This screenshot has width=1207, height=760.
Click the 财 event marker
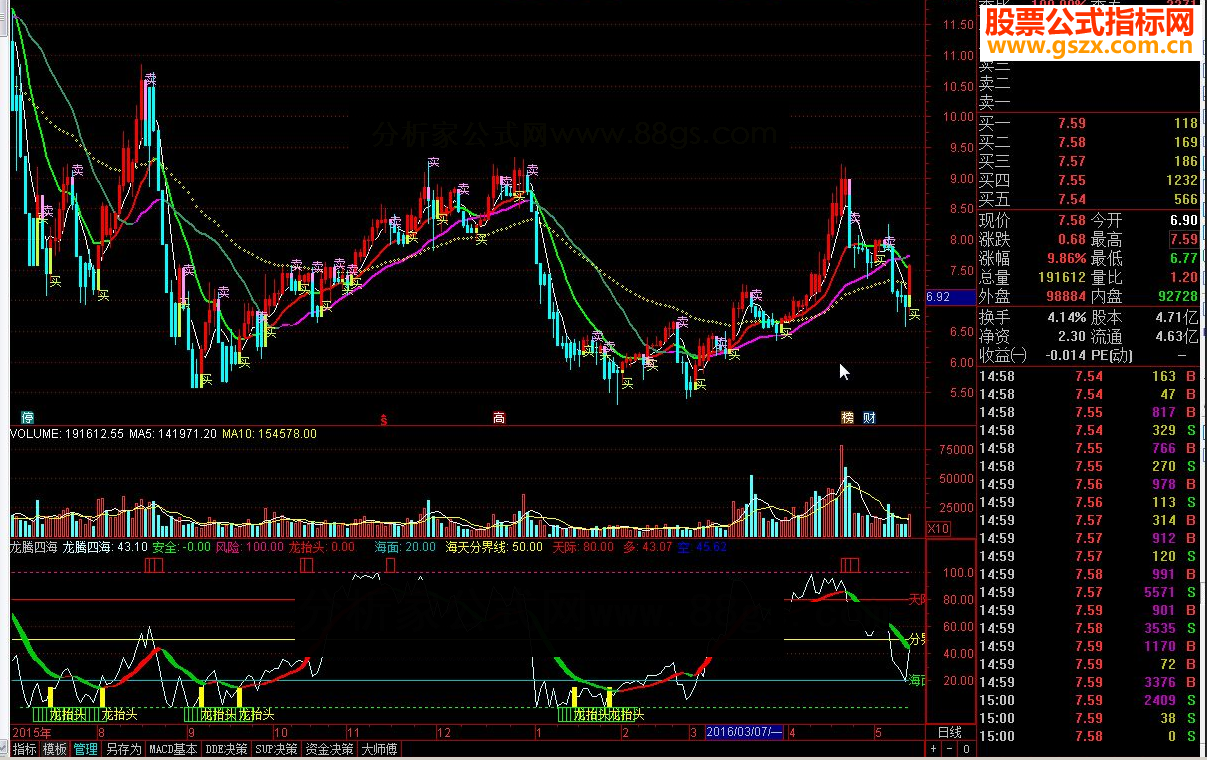[869, 417]
